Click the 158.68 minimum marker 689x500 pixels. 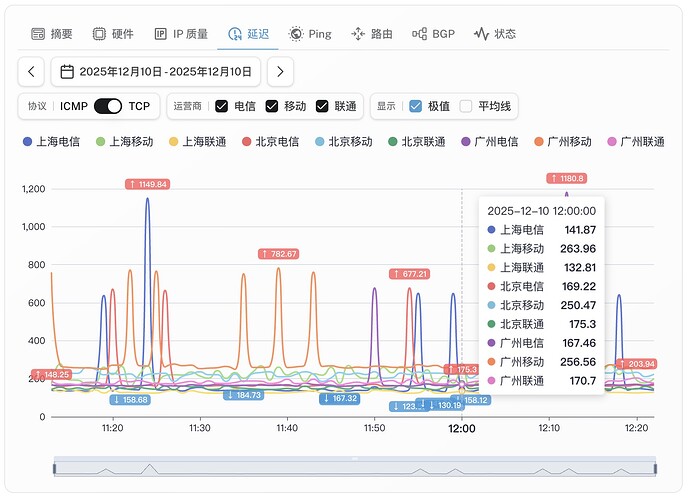pyautogui.click(x=130, y=400)
